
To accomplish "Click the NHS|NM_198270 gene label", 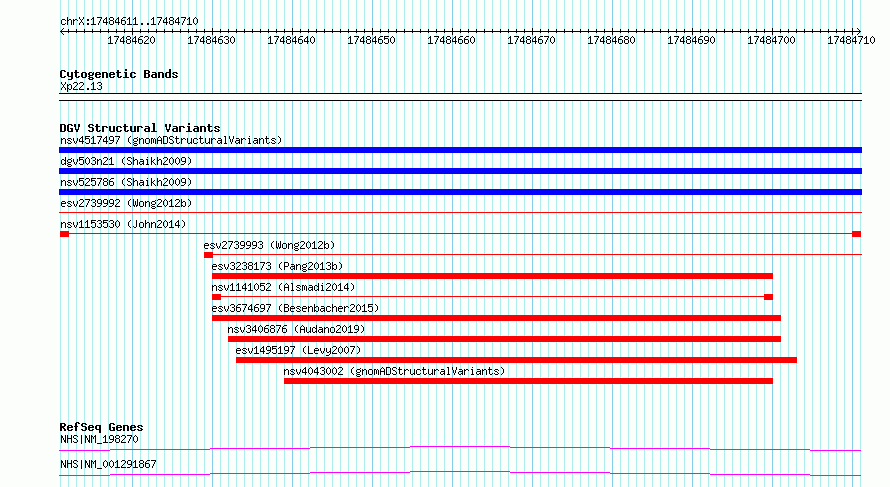I will pyautogui.click(x=99, y=439).
